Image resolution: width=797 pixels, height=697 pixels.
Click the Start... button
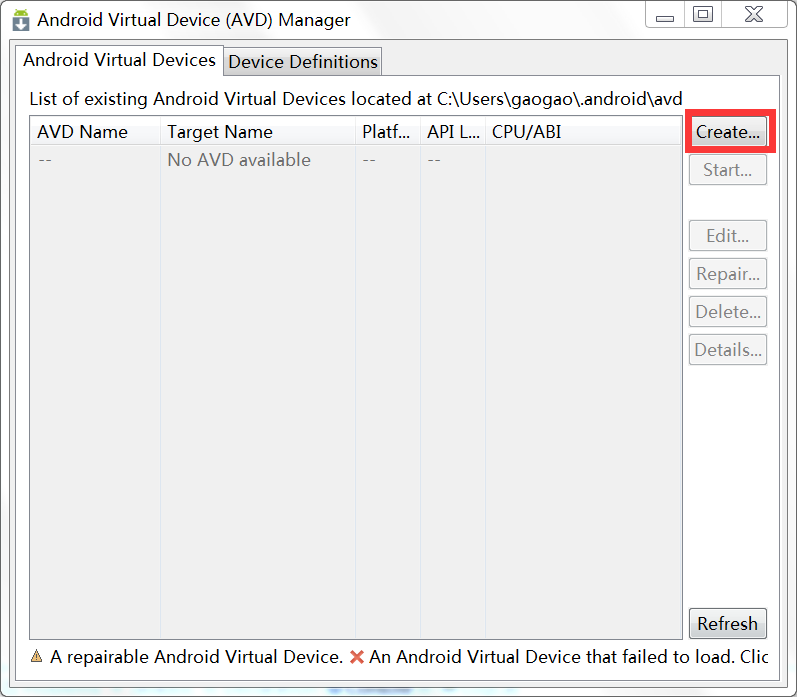click(727, 170)
